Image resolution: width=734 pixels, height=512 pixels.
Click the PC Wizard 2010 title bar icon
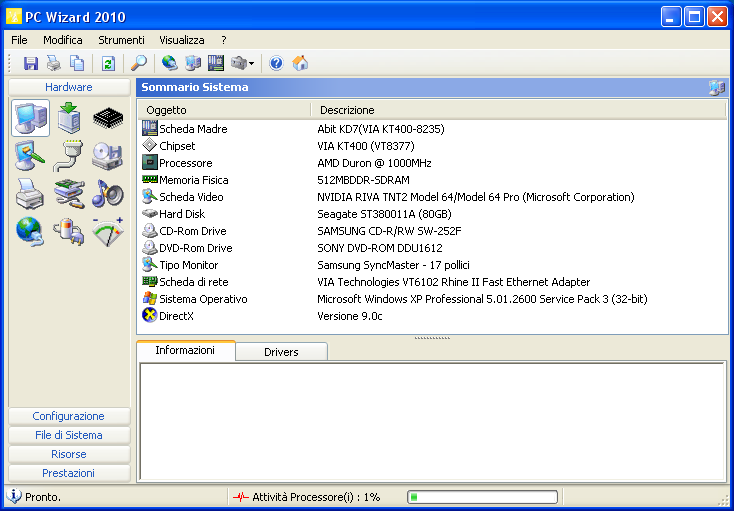click(14, 16)
